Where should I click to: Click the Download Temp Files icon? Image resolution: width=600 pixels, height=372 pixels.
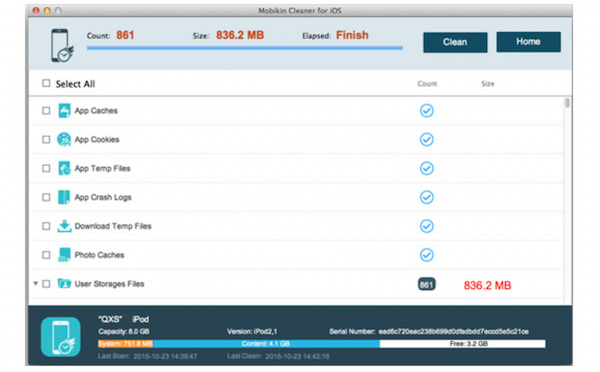click(64, 226)
